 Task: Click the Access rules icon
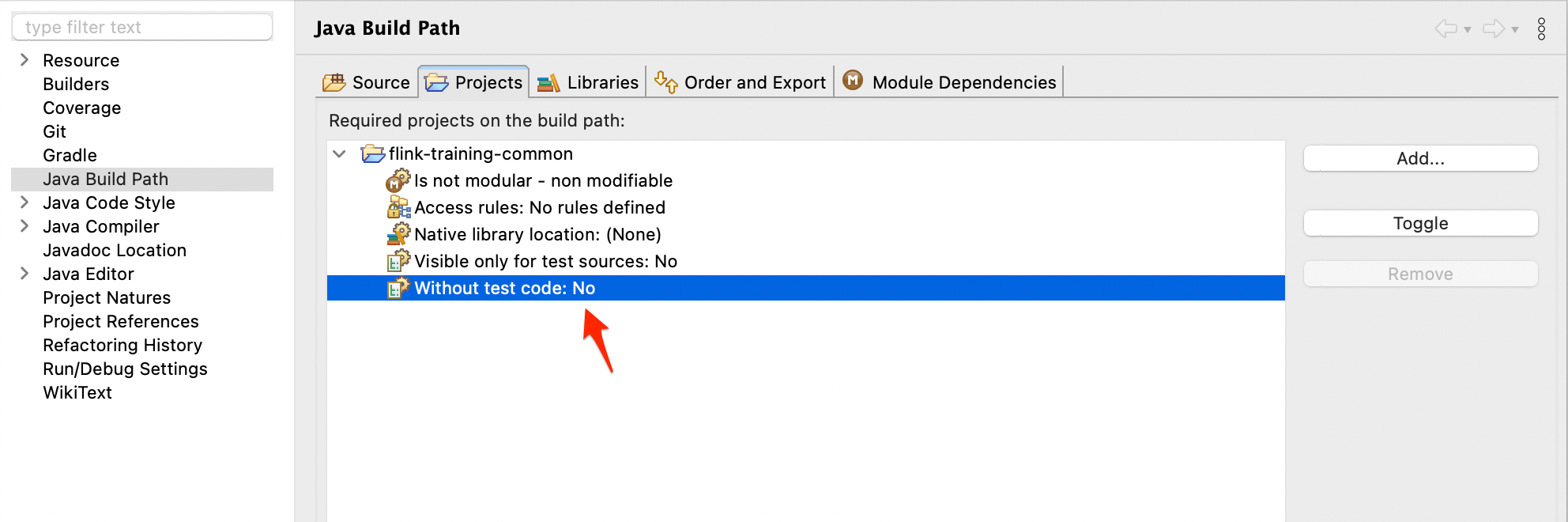point(398,207)
